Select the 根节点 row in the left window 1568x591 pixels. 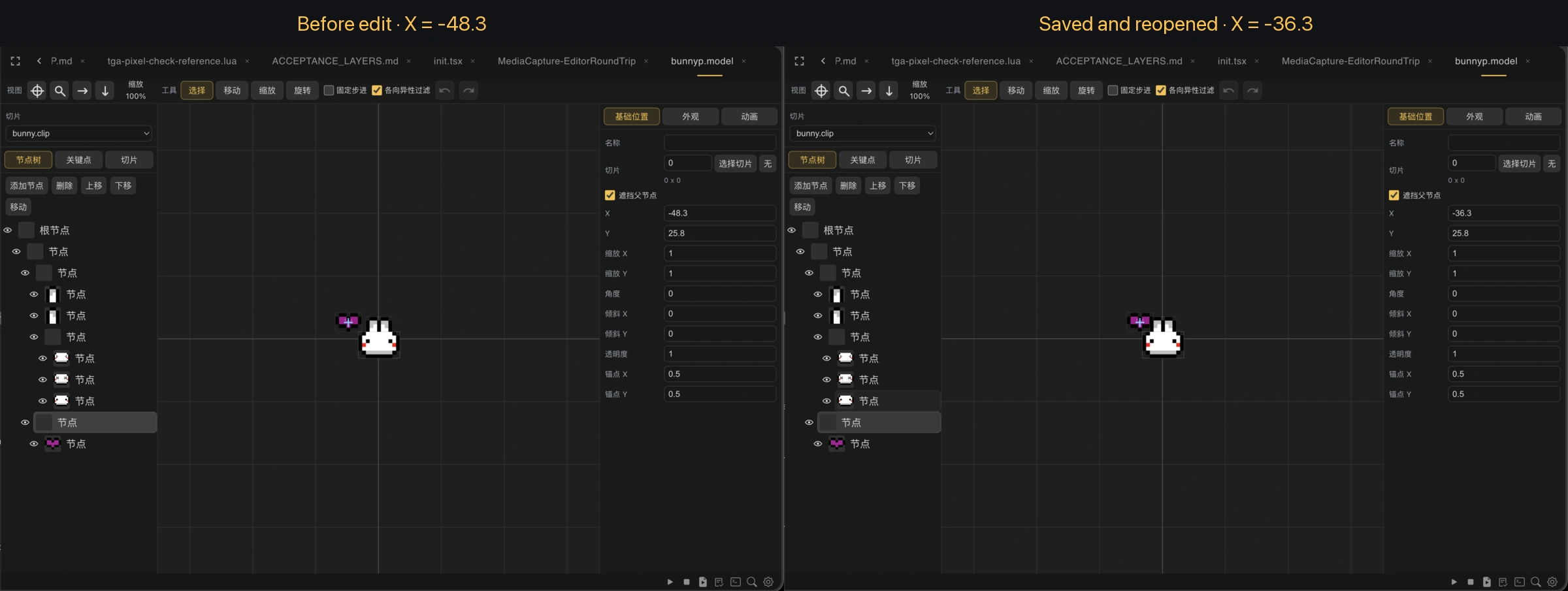[x=87, y=230]
